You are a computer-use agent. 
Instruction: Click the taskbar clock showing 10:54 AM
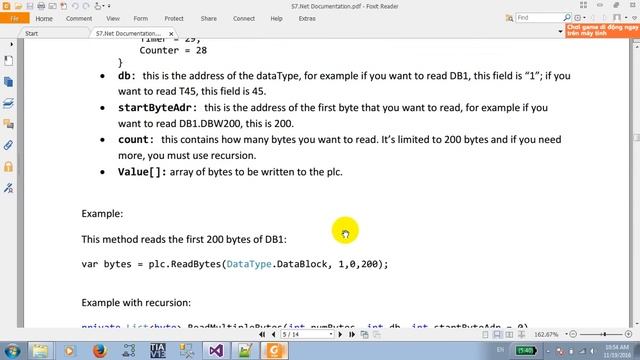point(617,351)
